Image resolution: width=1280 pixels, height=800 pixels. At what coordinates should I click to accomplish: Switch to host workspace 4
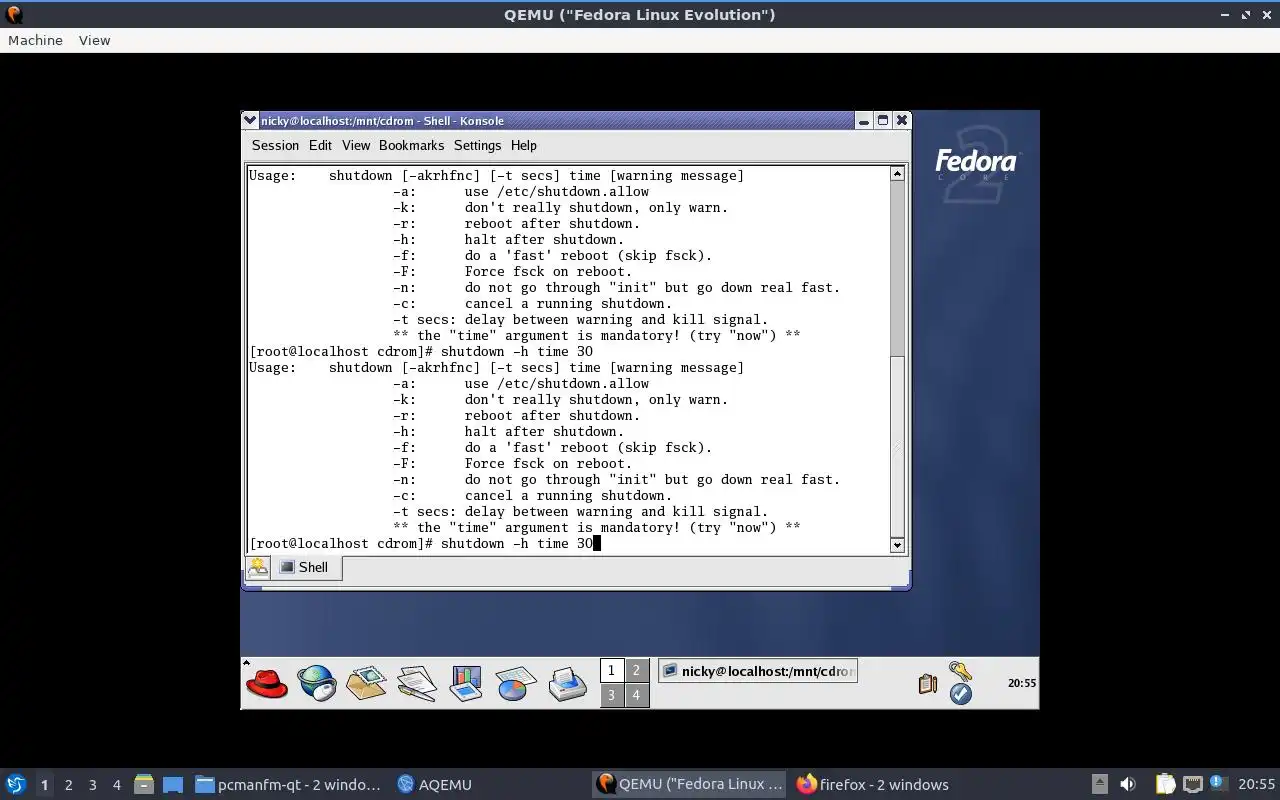117,784
